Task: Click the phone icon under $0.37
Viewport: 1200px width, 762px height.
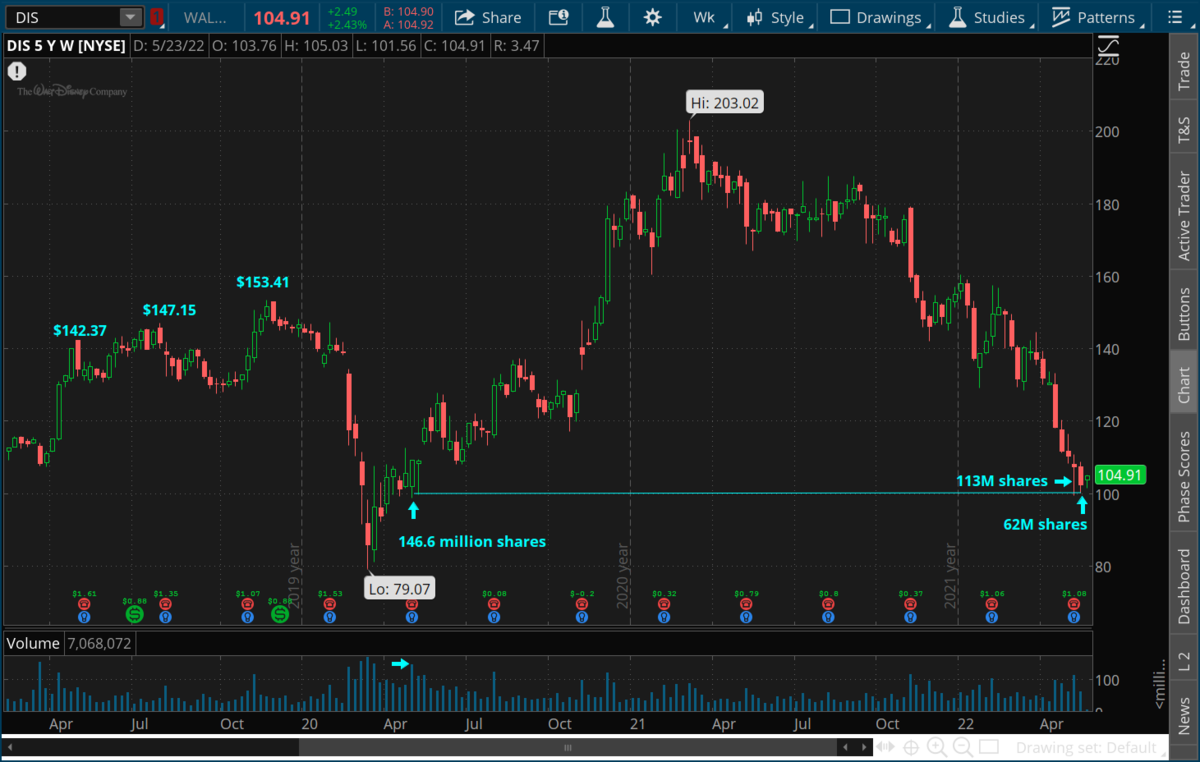Action: 908,604
